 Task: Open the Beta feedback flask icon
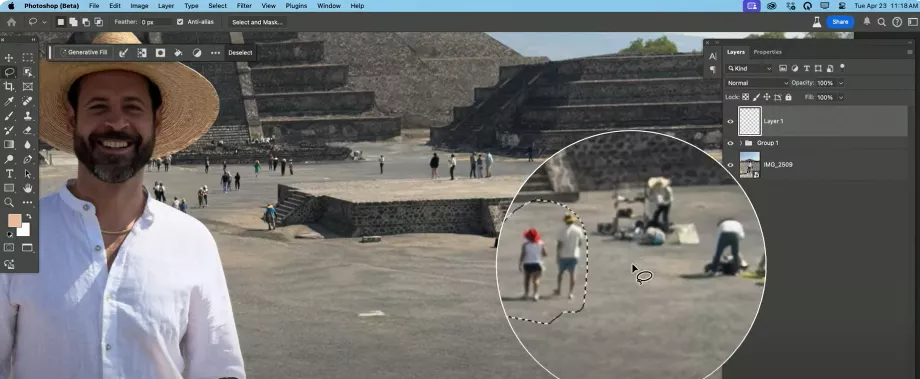[x=816, y=22]
